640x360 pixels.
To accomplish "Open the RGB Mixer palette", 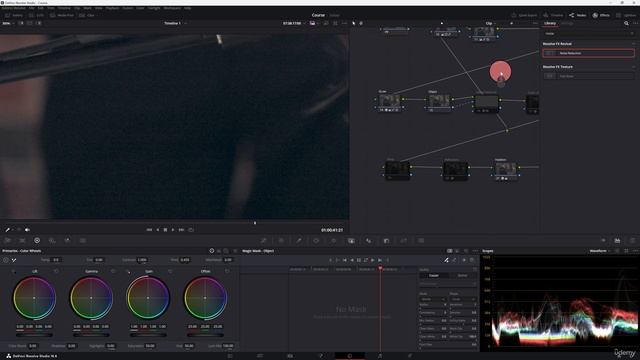I will (x=67, y=241).
